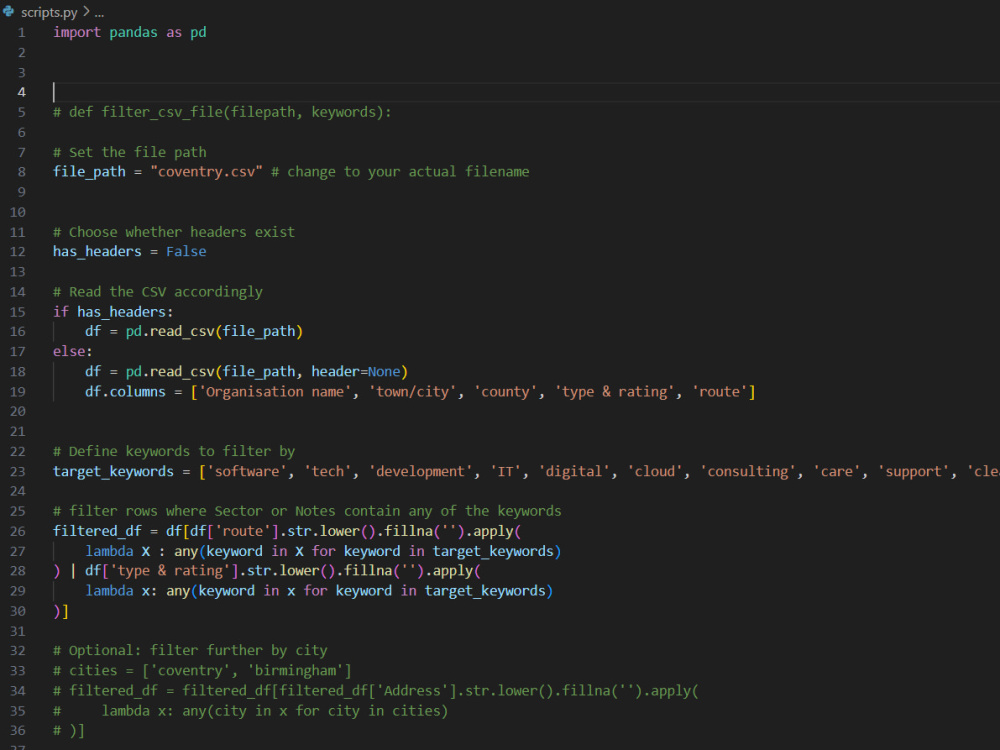Screen dimensions: 1000x750
Task: Click 'import' keyword on line 1
Action: pos(77,33)
